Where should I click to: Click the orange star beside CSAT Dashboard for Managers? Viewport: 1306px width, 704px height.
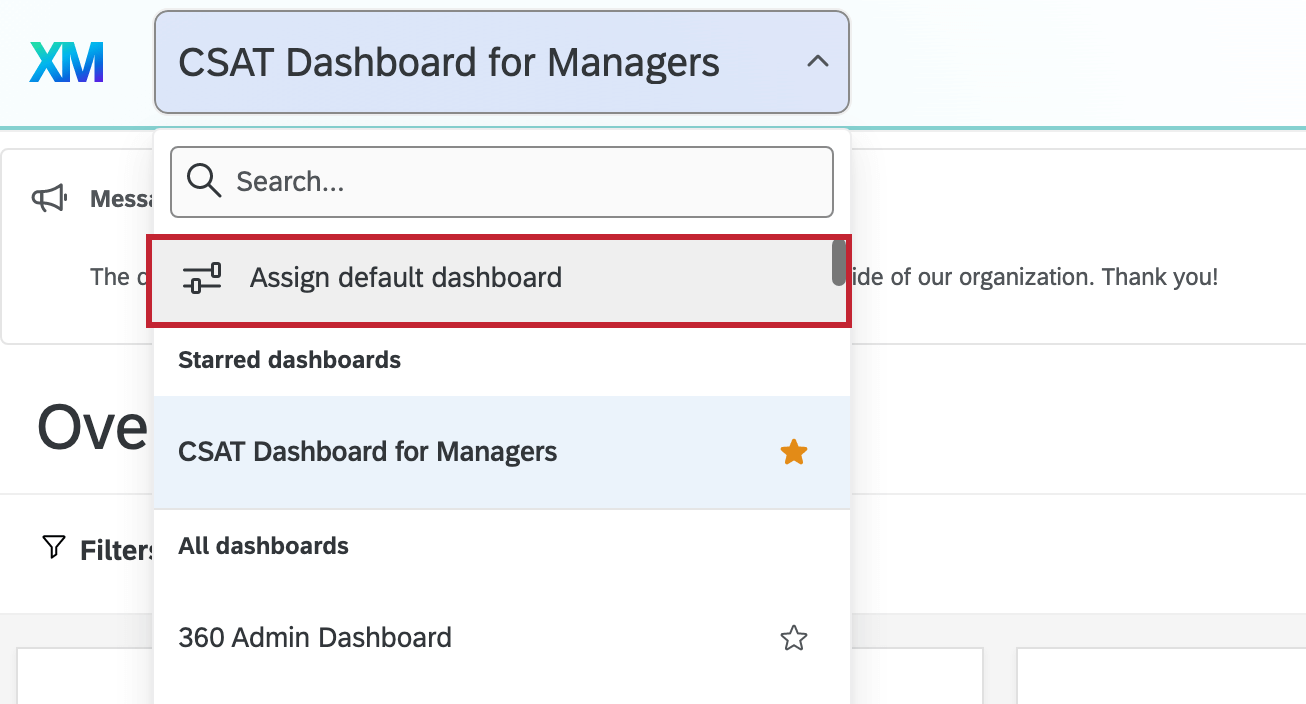pos(793,451)
